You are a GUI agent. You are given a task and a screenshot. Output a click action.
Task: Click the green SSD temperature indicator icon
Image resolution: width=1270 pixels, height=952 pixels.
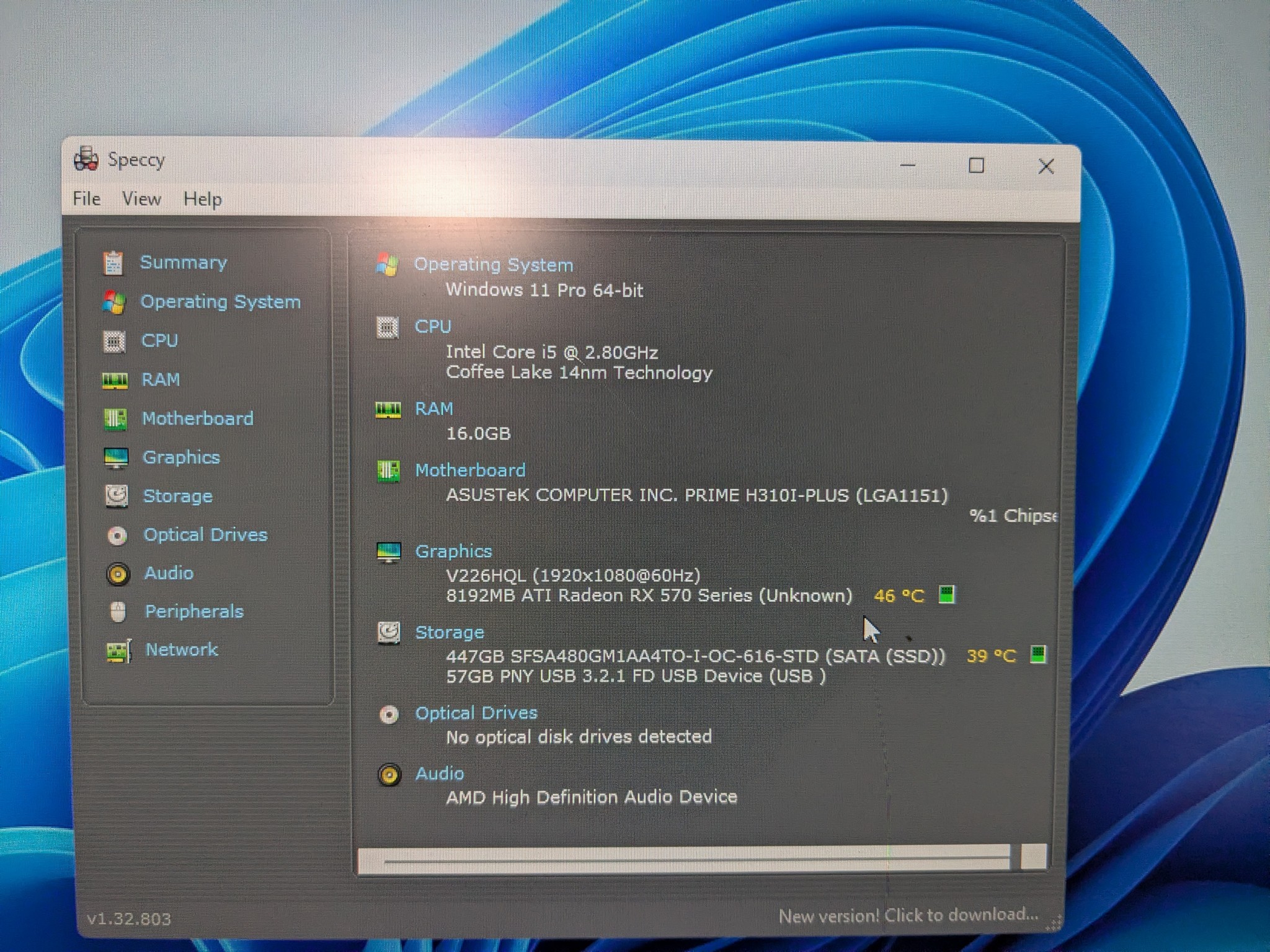(1038, 654)
